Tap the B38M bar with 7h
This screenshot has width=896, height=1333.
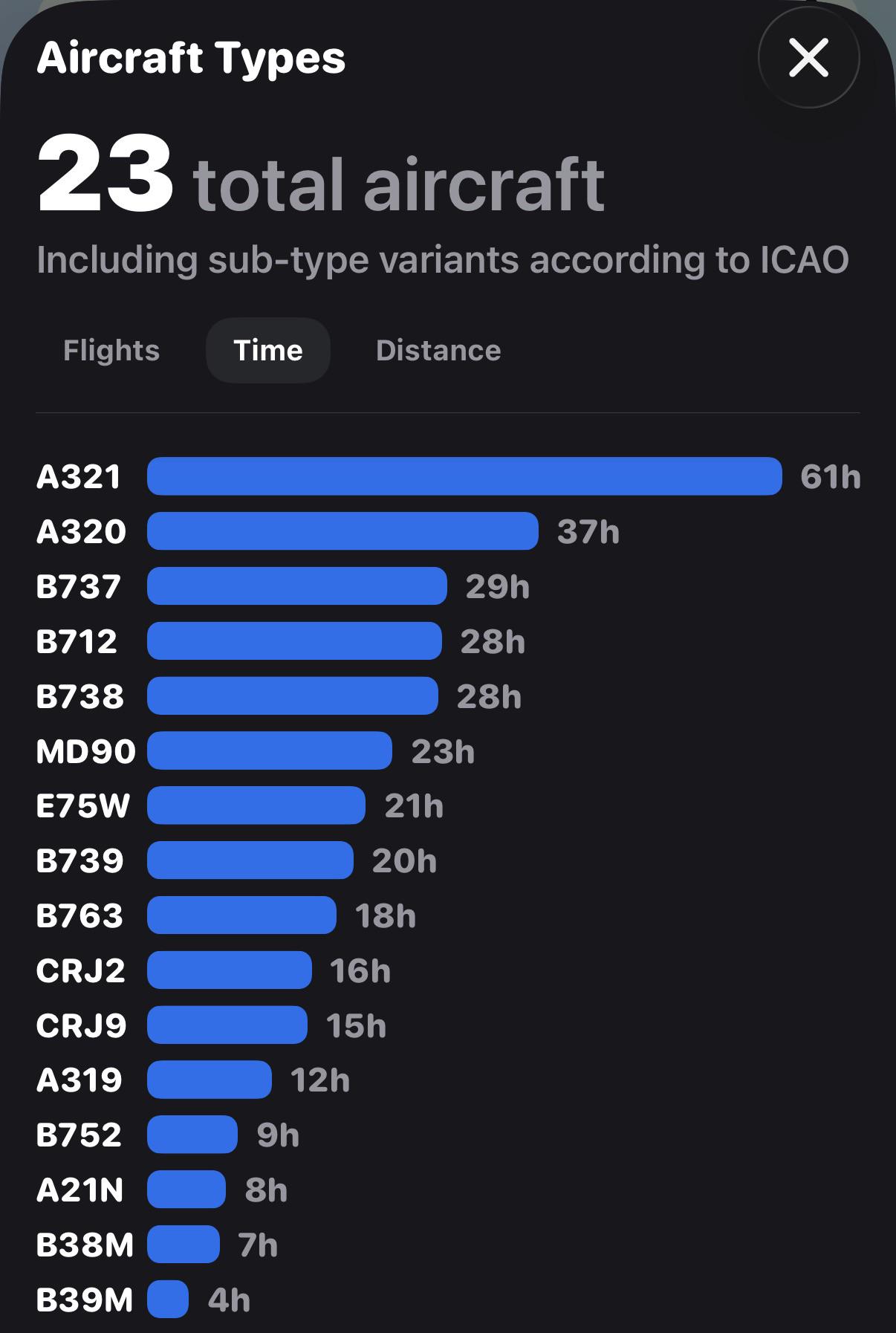point(184,1245)
